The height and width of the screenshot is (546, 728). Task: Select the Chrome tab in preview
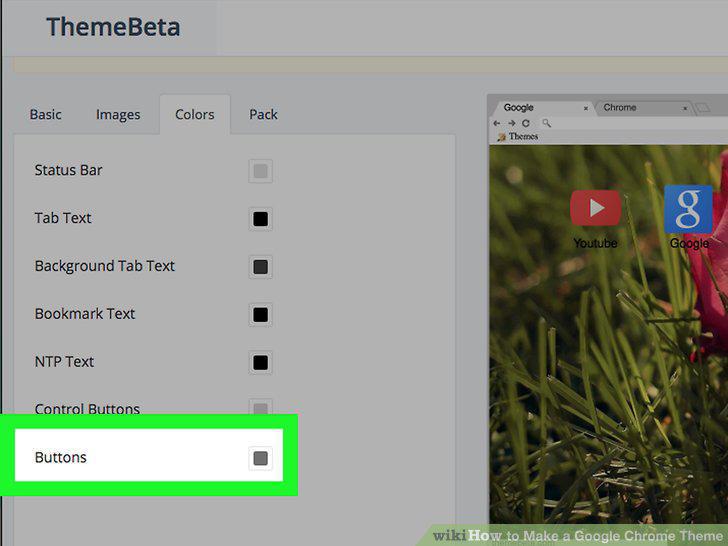[x=643, y=107]
